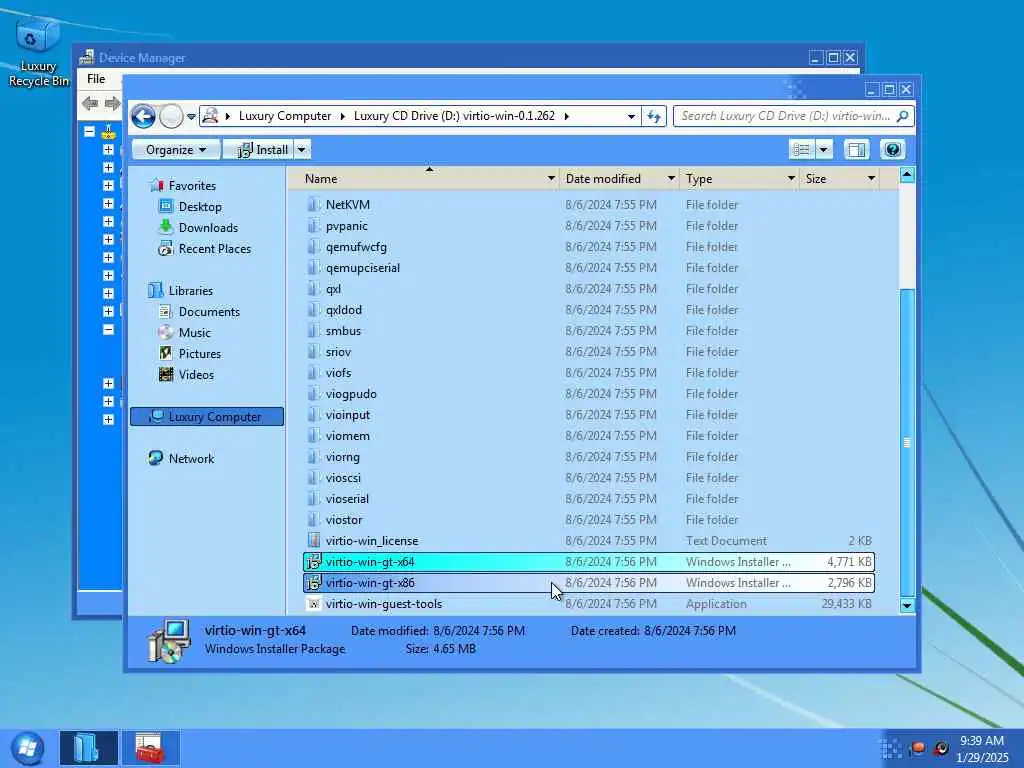The height and width of the screenshot is (768, 1024).
Task: Open the Videos library
Action: pos(196,375)
